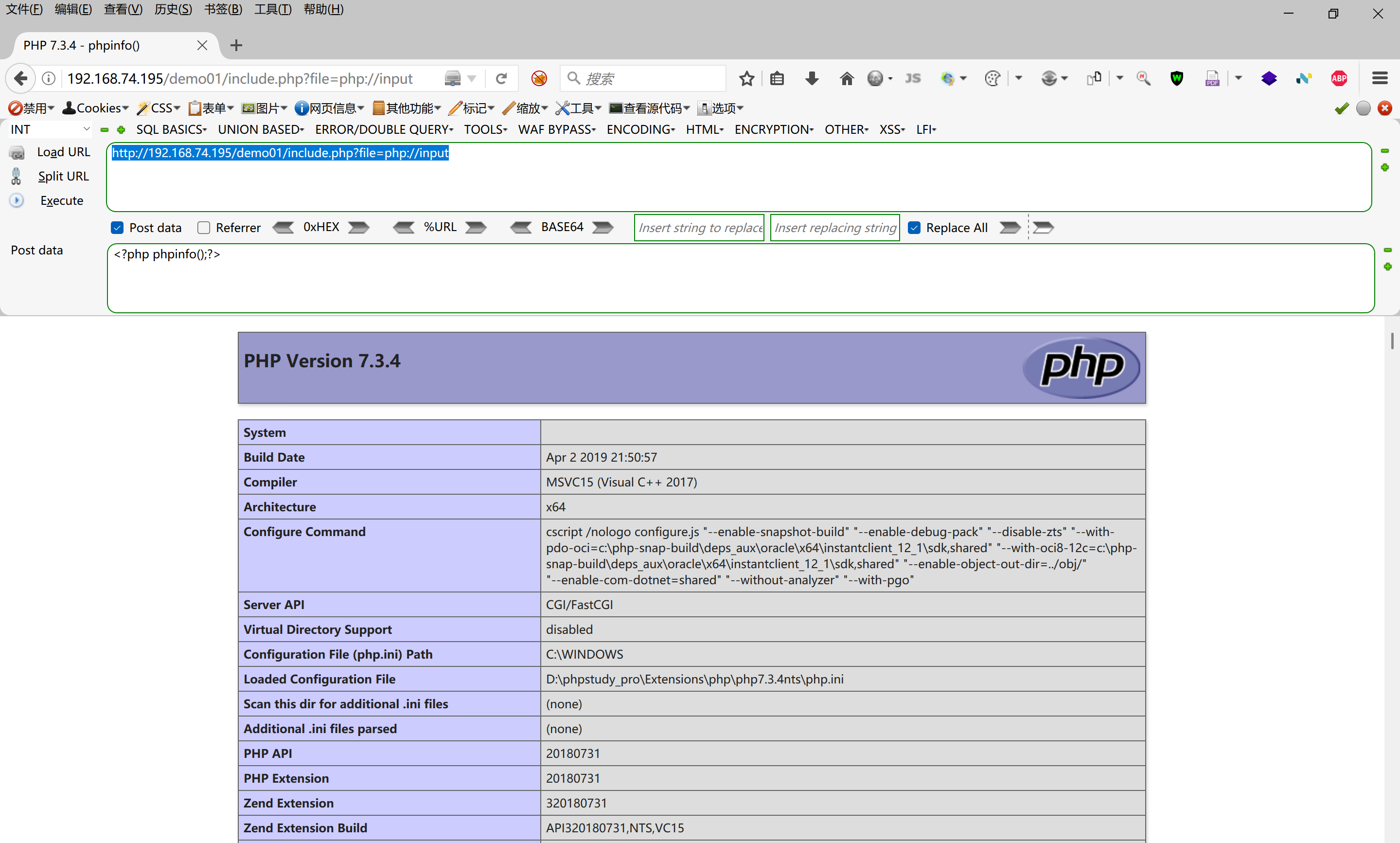The image size is (1400, 843).
Task: Click the bookmark star icon
Action: point(746,78)
